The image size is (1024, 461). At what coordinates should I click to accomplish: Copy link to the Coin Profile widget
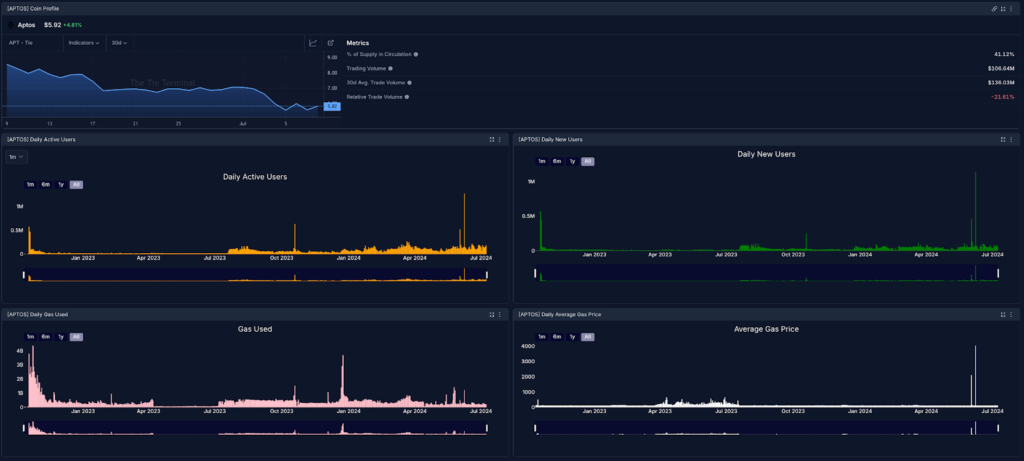tap(994, 8)
